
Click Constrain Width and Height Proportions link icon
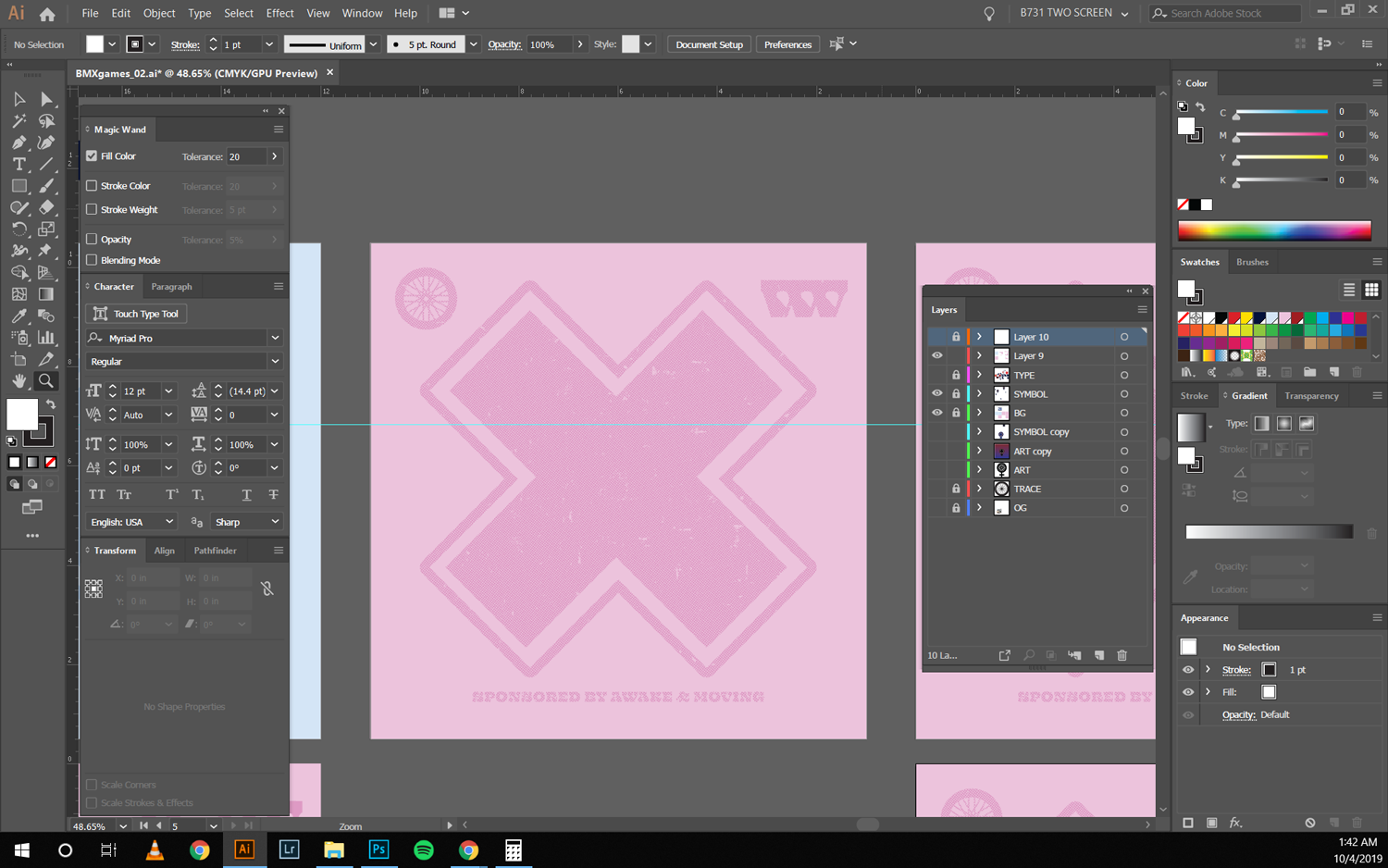267,589
